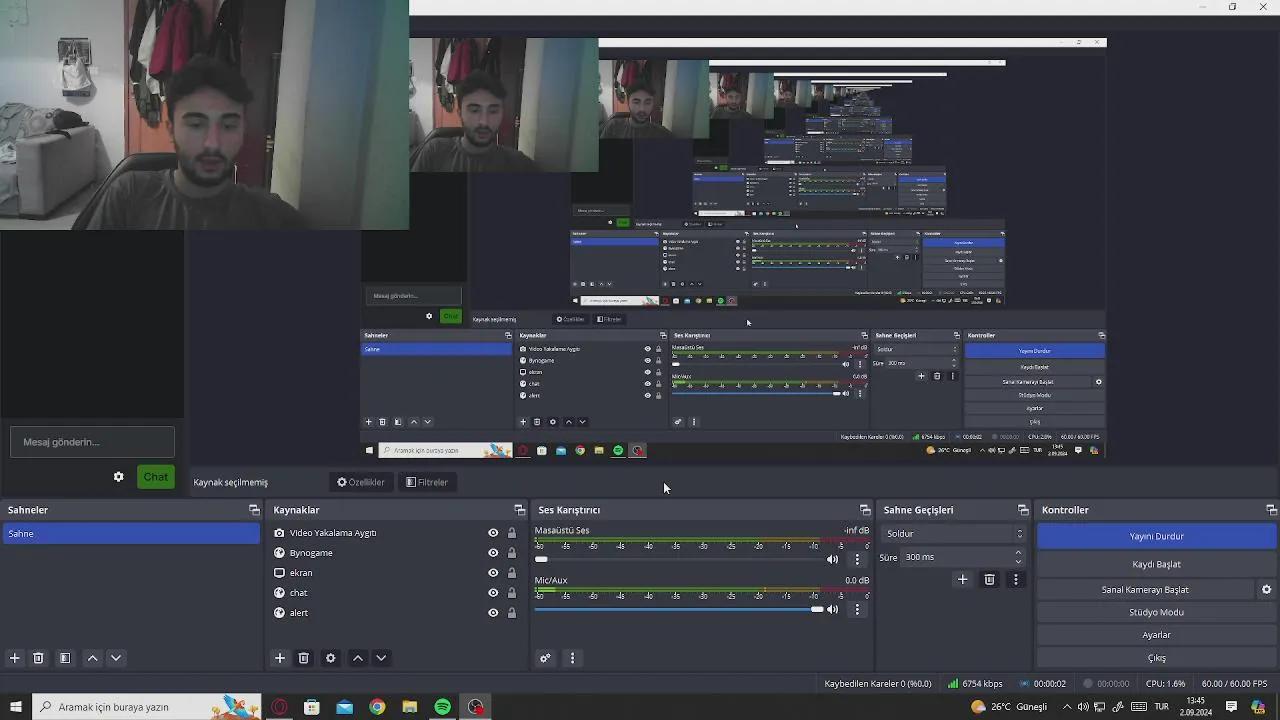
Task: Mute the Mic/Aux speaker icon
Action: click(832, 609)
